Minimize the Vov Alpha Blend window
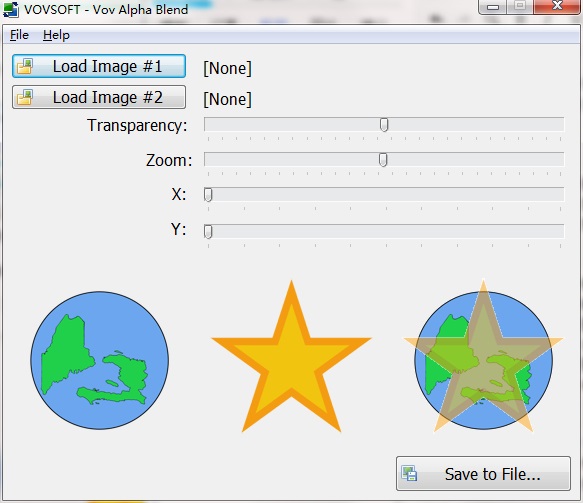The height and width of the screenshot is (503, 583). pyautogui.click(x=493, y=7)
